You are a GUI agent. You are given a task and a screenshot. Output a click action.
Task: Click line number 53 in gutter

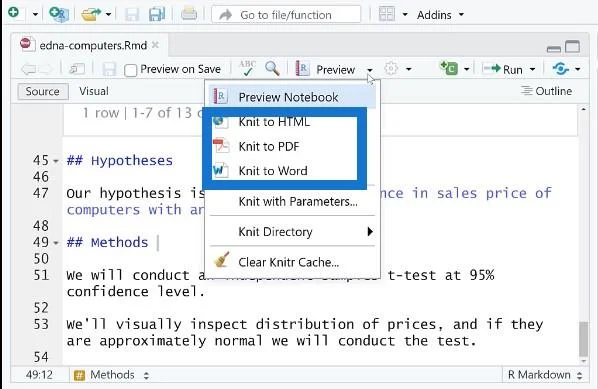pyautogui.click(x=41, y=325)
